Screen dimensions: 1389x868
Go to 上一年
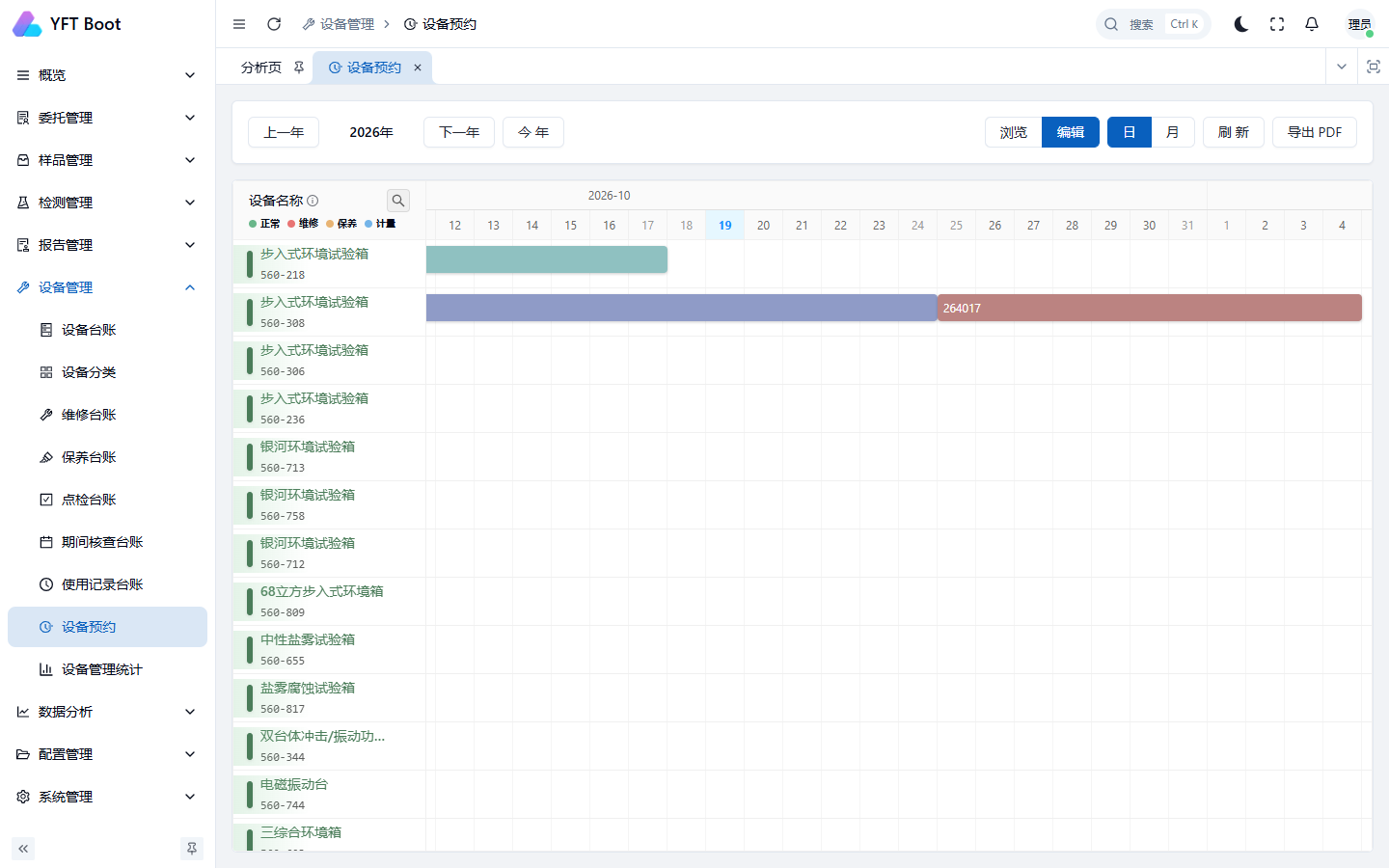click(x=284, y=132)
